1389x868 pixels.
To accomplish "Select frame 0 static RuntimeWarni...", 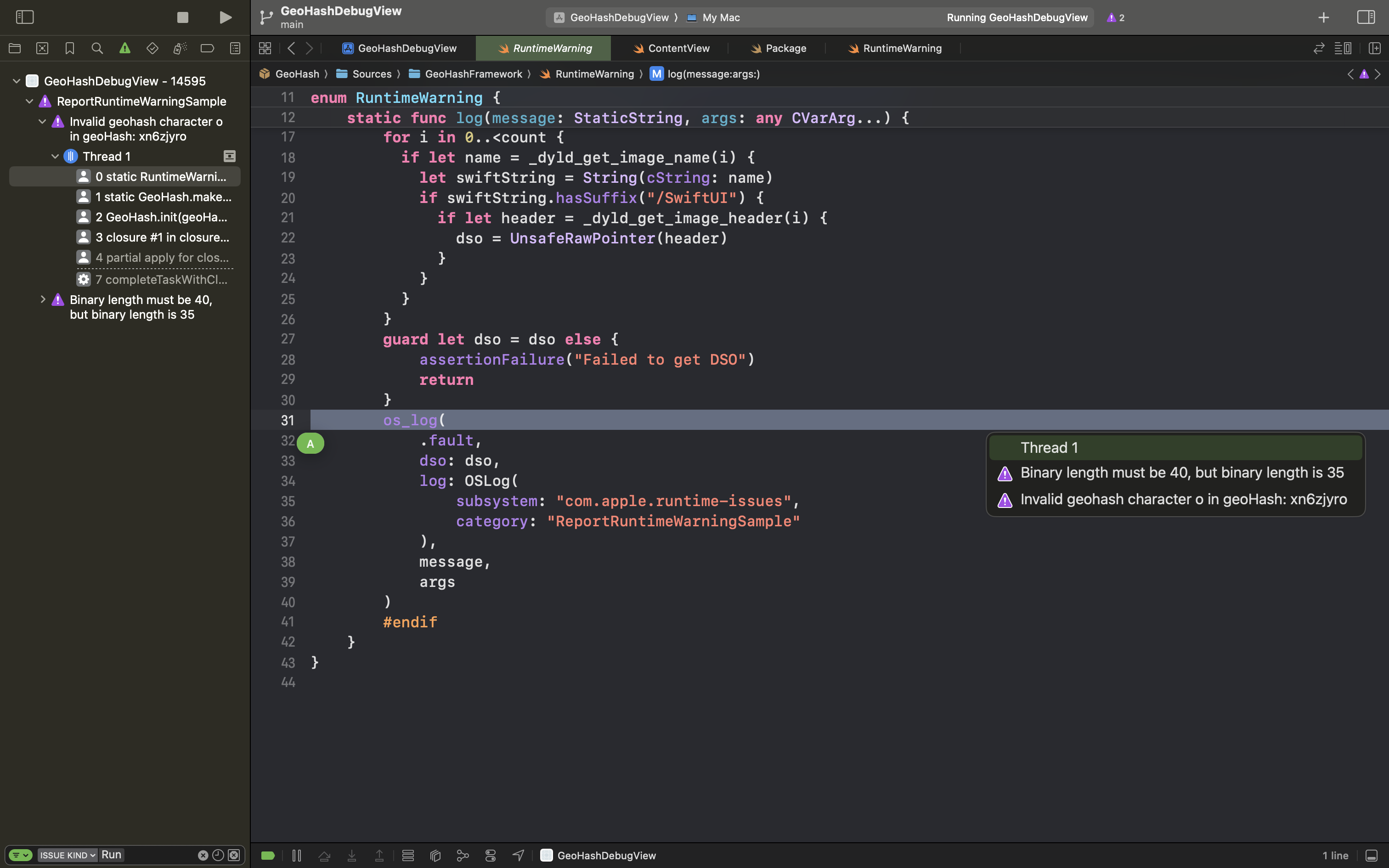I will (124, 176).
